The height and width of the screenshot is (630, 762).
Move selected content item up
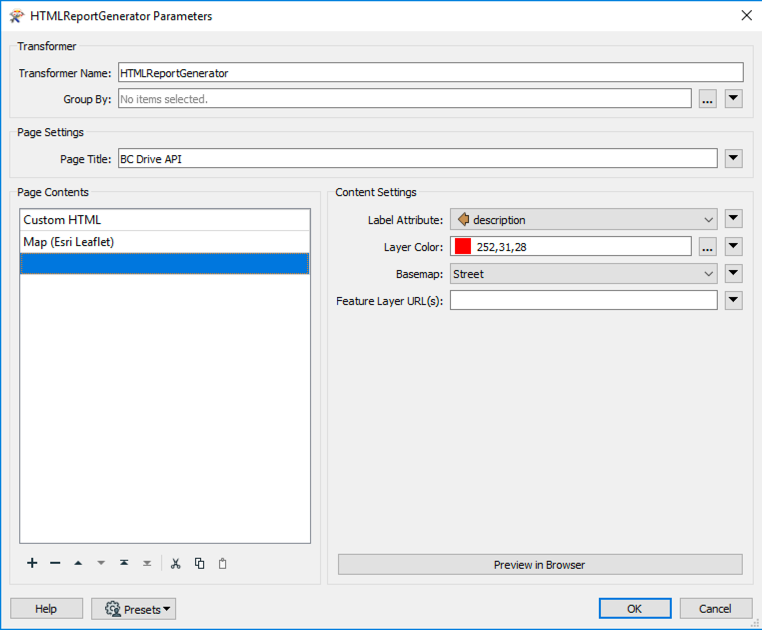(x=78, y=563)
